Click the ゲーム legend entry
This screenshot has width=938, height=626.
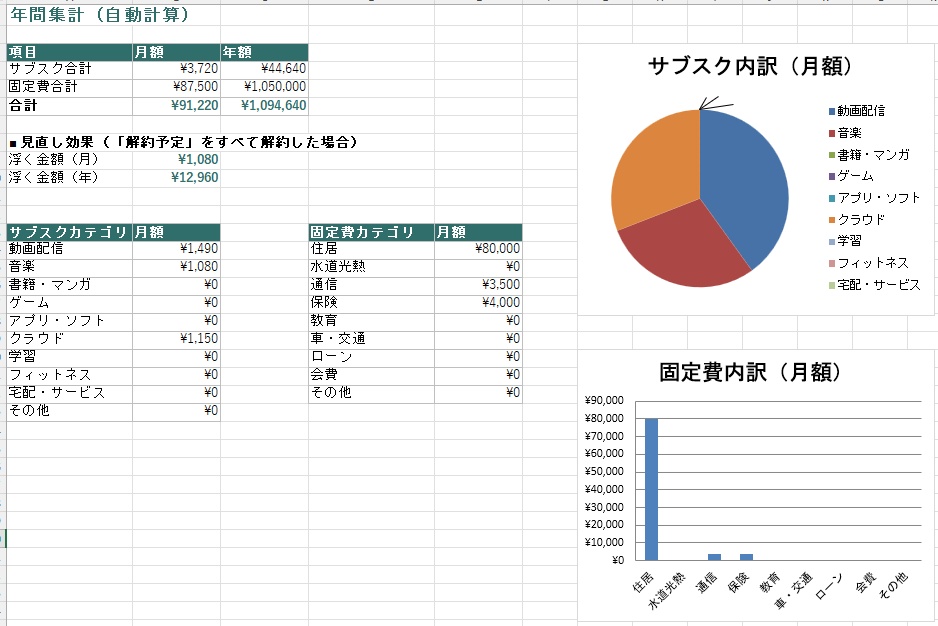coord(851,176)
